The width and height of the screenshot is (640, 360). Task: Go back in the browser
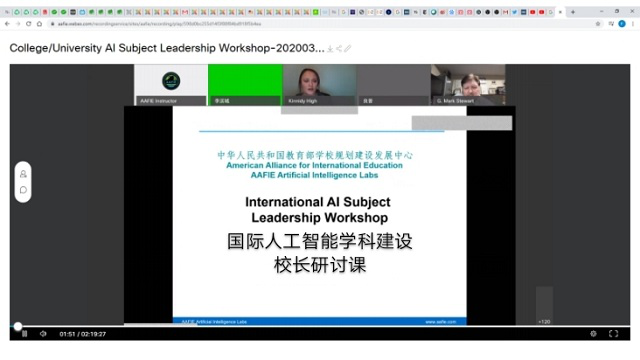coord(7,24)
